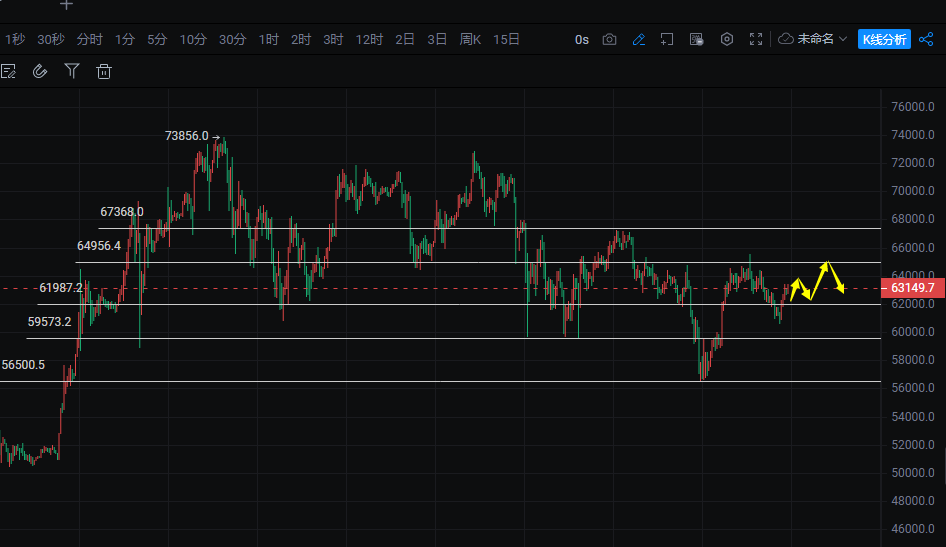946x547 pixels.
Task: Click the add window layout icon
Action: (668, 40)
